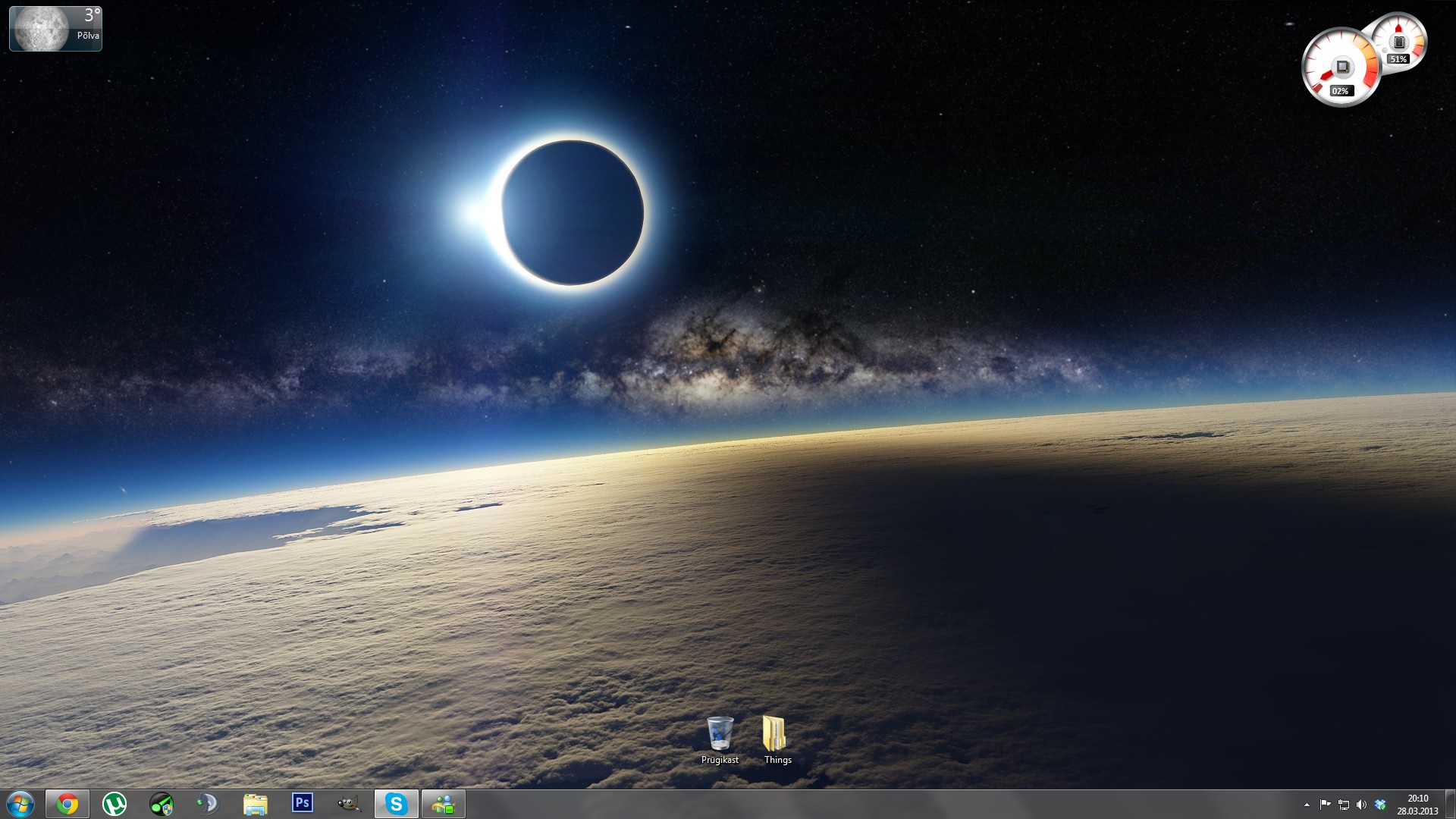Open the volume speaker control
This screenshot has width=1456, height=819.
coord(1361,805)
